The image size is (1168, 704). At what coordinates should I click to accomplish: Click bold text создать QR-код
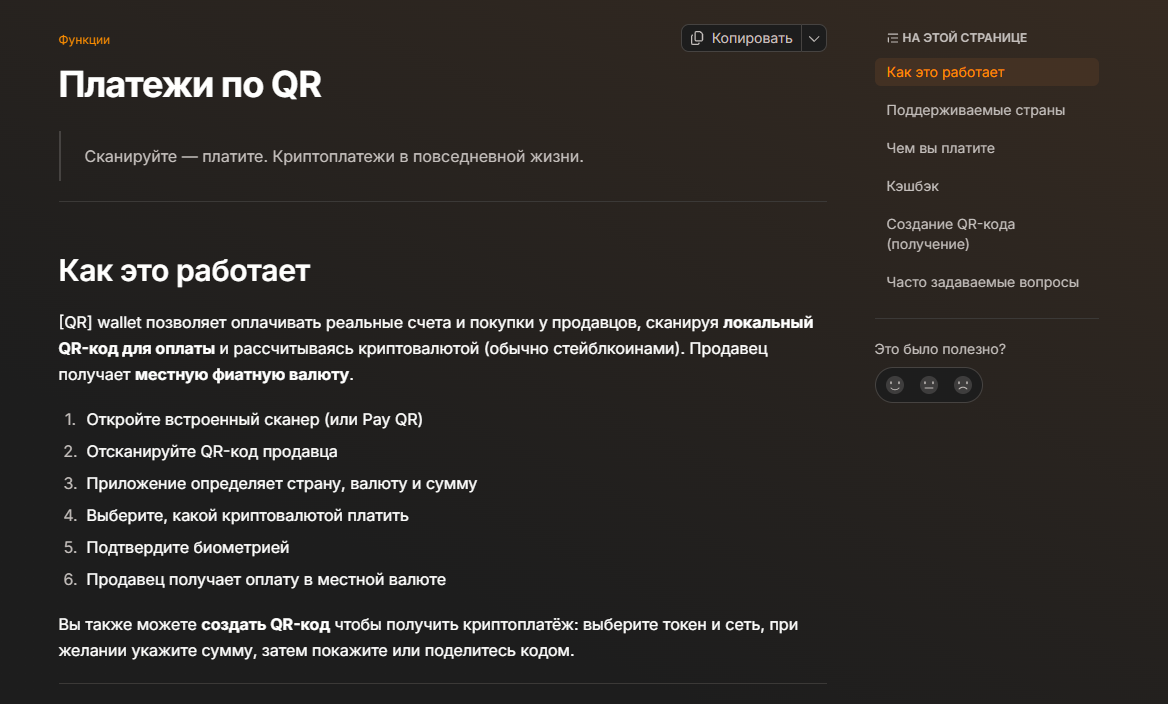265,624
